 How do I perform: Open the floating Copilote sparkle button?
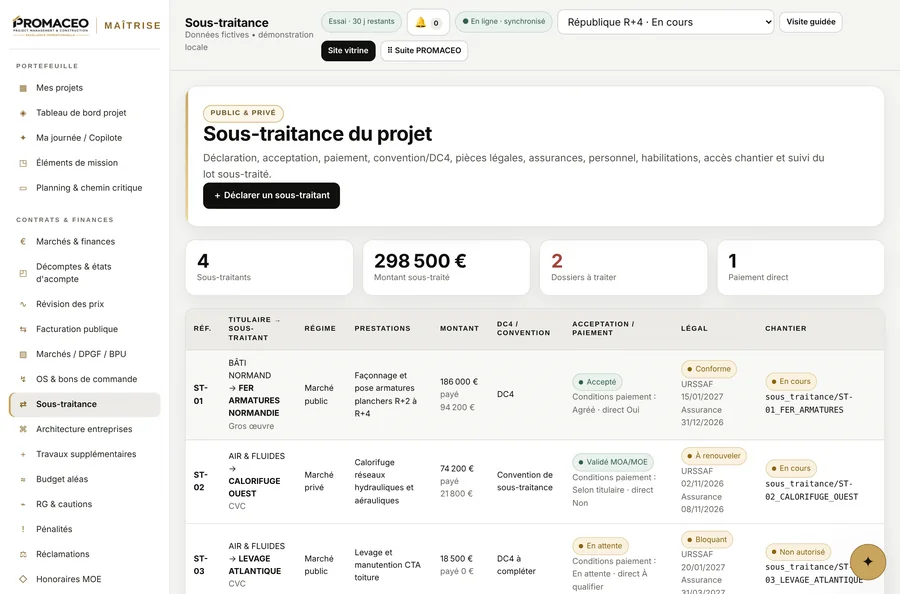[x=868, y=562]
